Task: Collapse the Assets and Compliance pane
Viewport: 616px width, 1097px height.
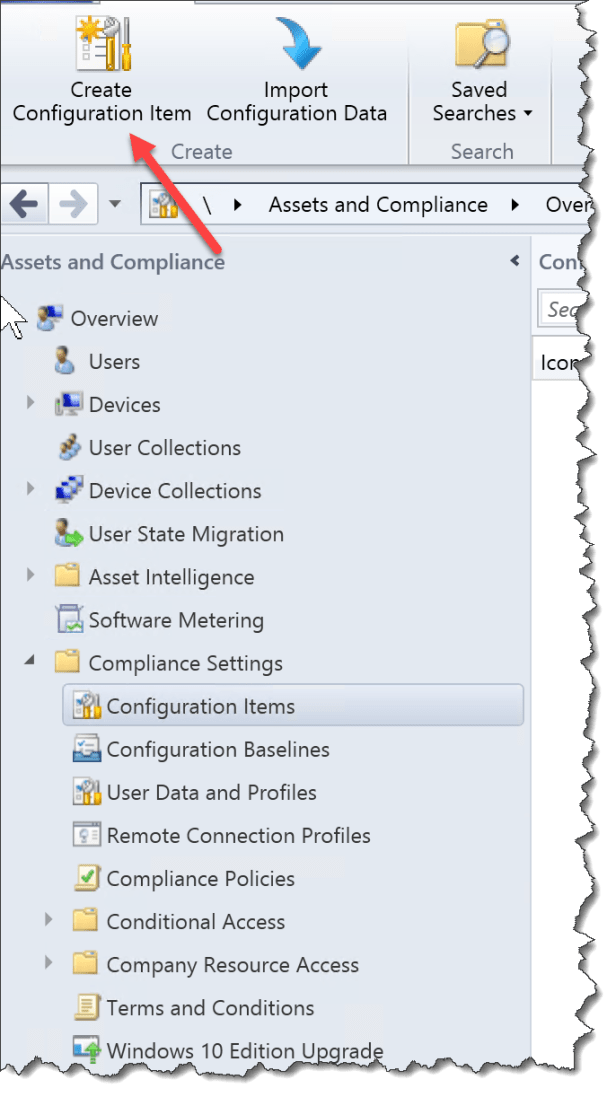Action: [514, 261]
